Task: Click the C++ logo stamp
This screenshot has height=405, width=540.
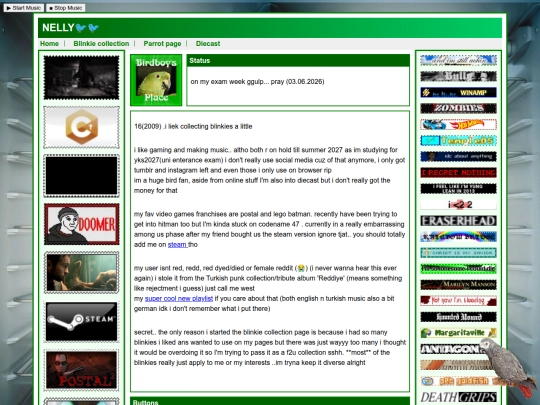Action: [82, 127]
